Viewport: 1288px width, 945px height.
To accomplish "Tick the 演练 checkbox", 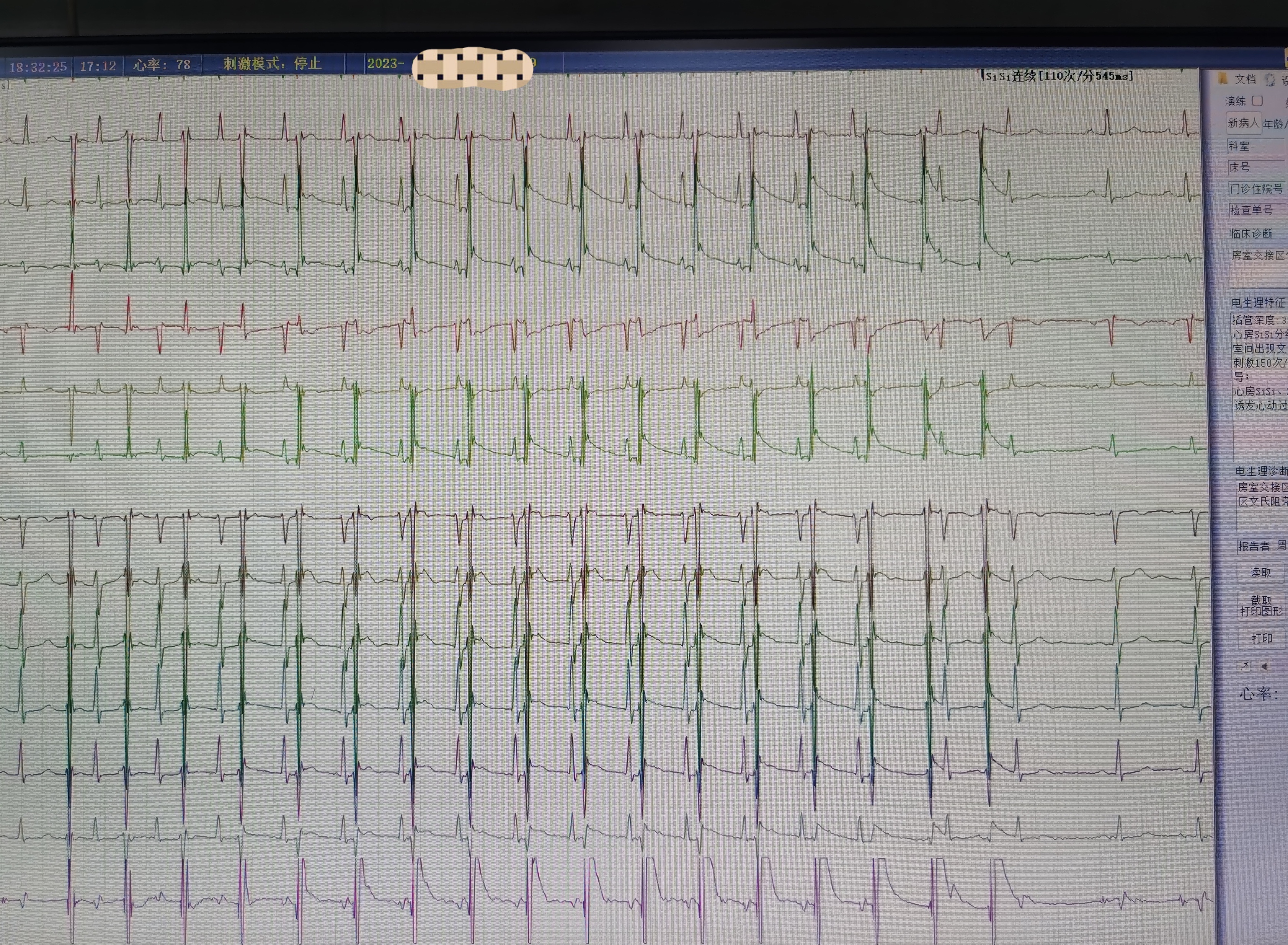I will click(1257, 101).
